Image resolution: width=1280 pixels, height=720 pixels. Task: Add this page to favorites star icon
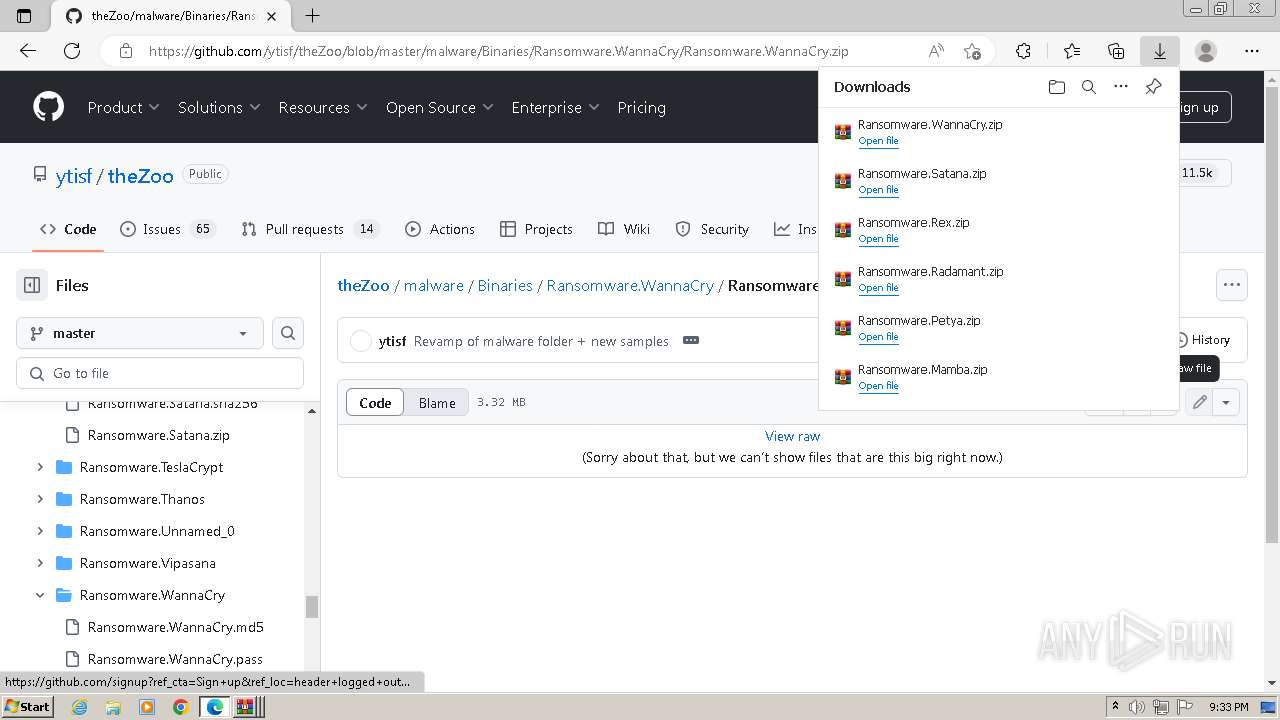(x=972, y=51)
